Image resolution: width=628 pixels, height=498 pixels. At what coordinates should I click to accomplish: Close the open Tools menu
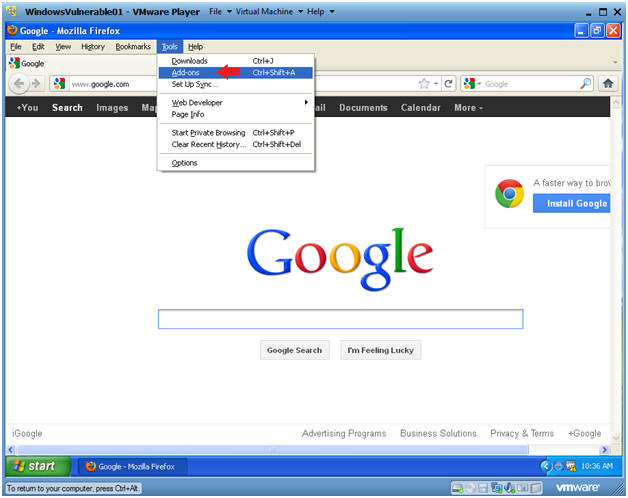(x=169, y=46)
